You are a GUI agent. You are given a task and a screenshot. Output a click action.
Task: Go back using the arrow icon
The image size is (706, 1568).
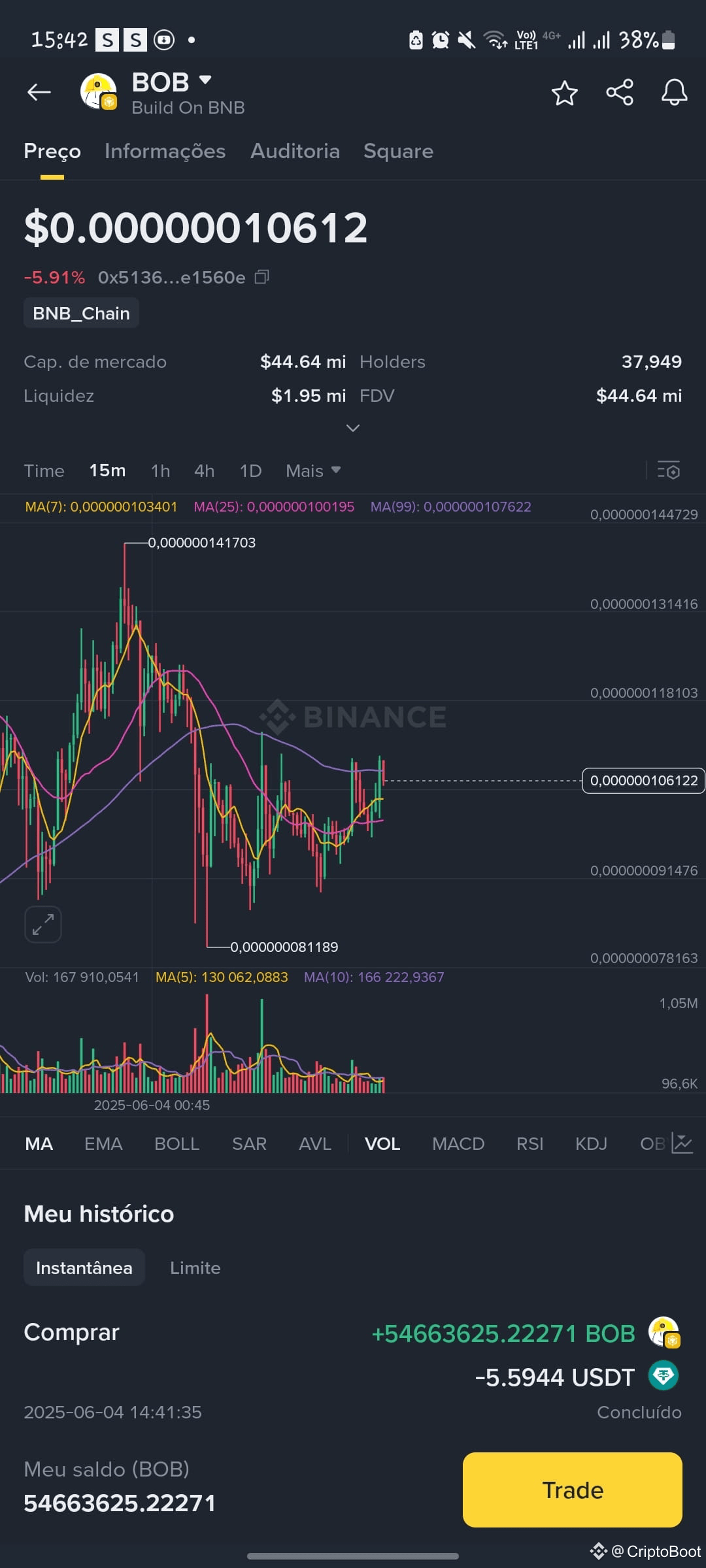coord(39,92)
